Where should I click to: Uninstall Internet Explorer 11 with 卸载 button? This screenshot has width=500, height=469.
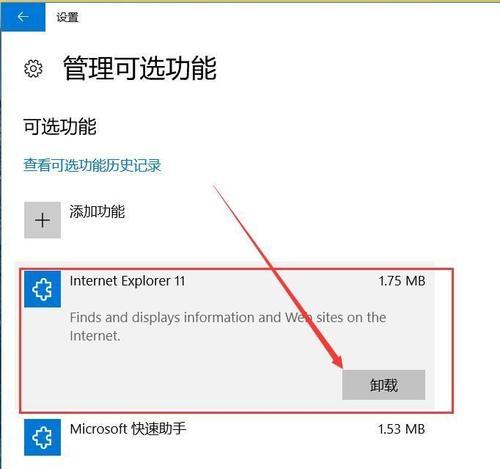point(384,385)
